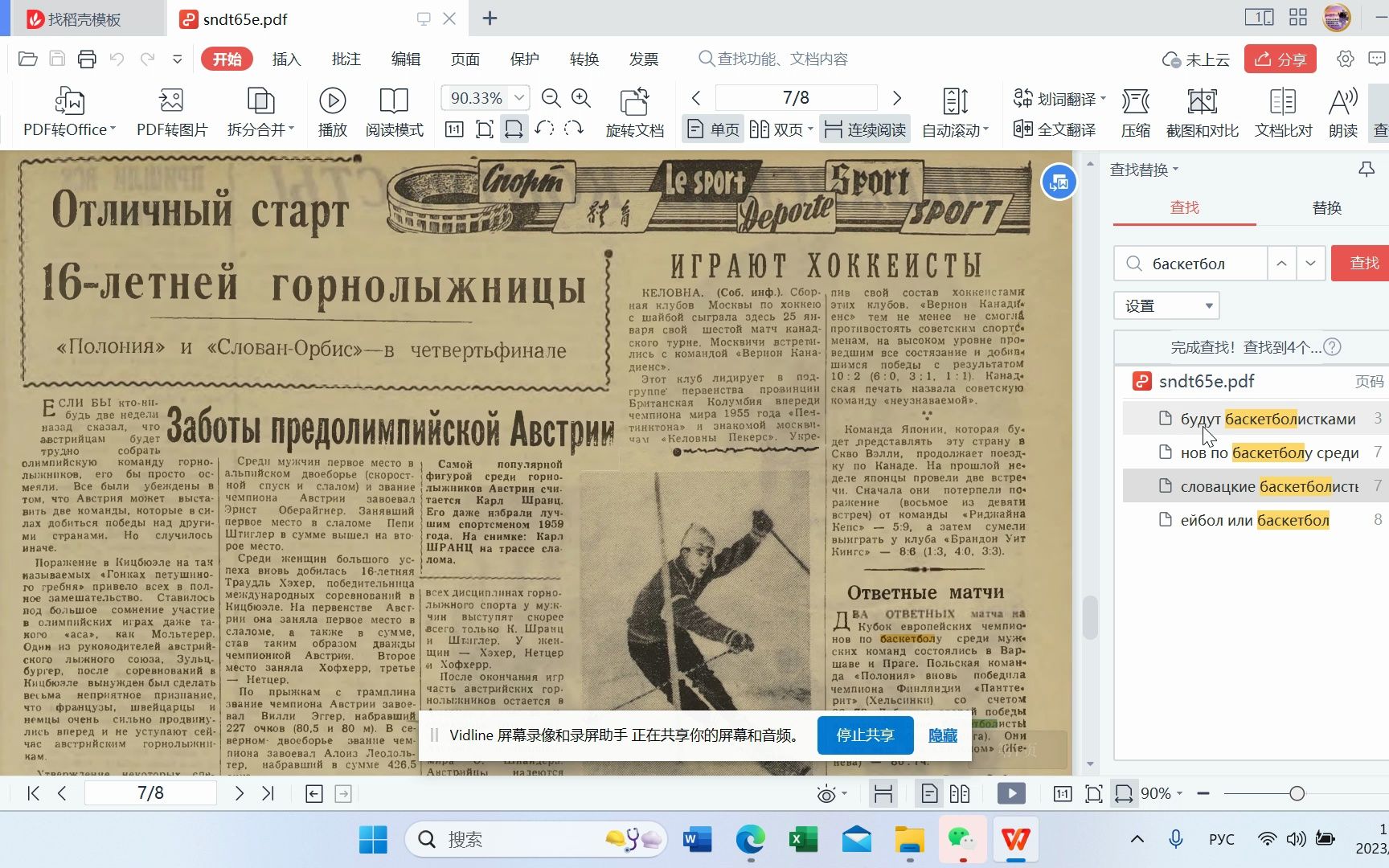Open rotate document tool
This screenshot has height=868, width=1389.
(x=634, y=112)
